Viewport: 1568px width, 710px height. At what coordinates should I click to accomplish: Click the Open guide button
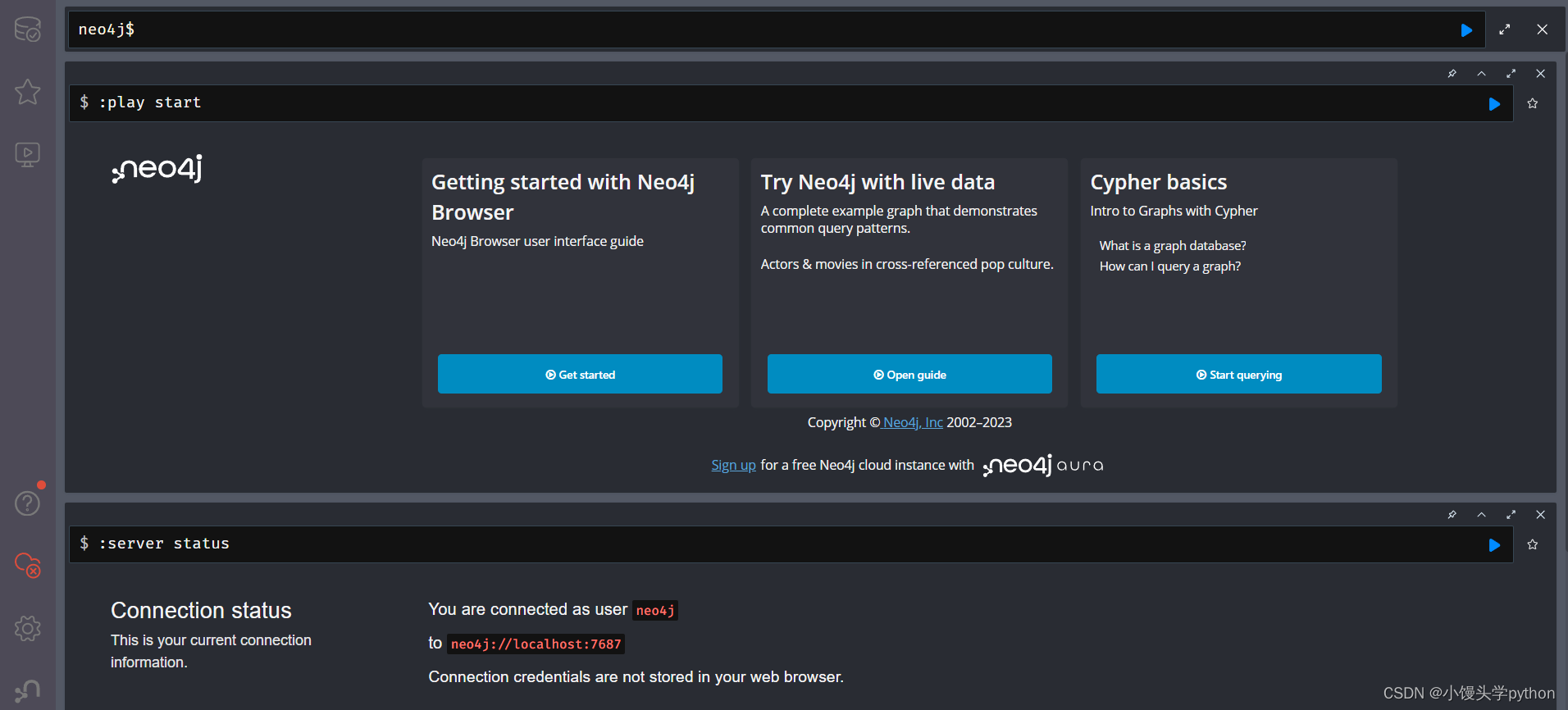tap(909, 374)
